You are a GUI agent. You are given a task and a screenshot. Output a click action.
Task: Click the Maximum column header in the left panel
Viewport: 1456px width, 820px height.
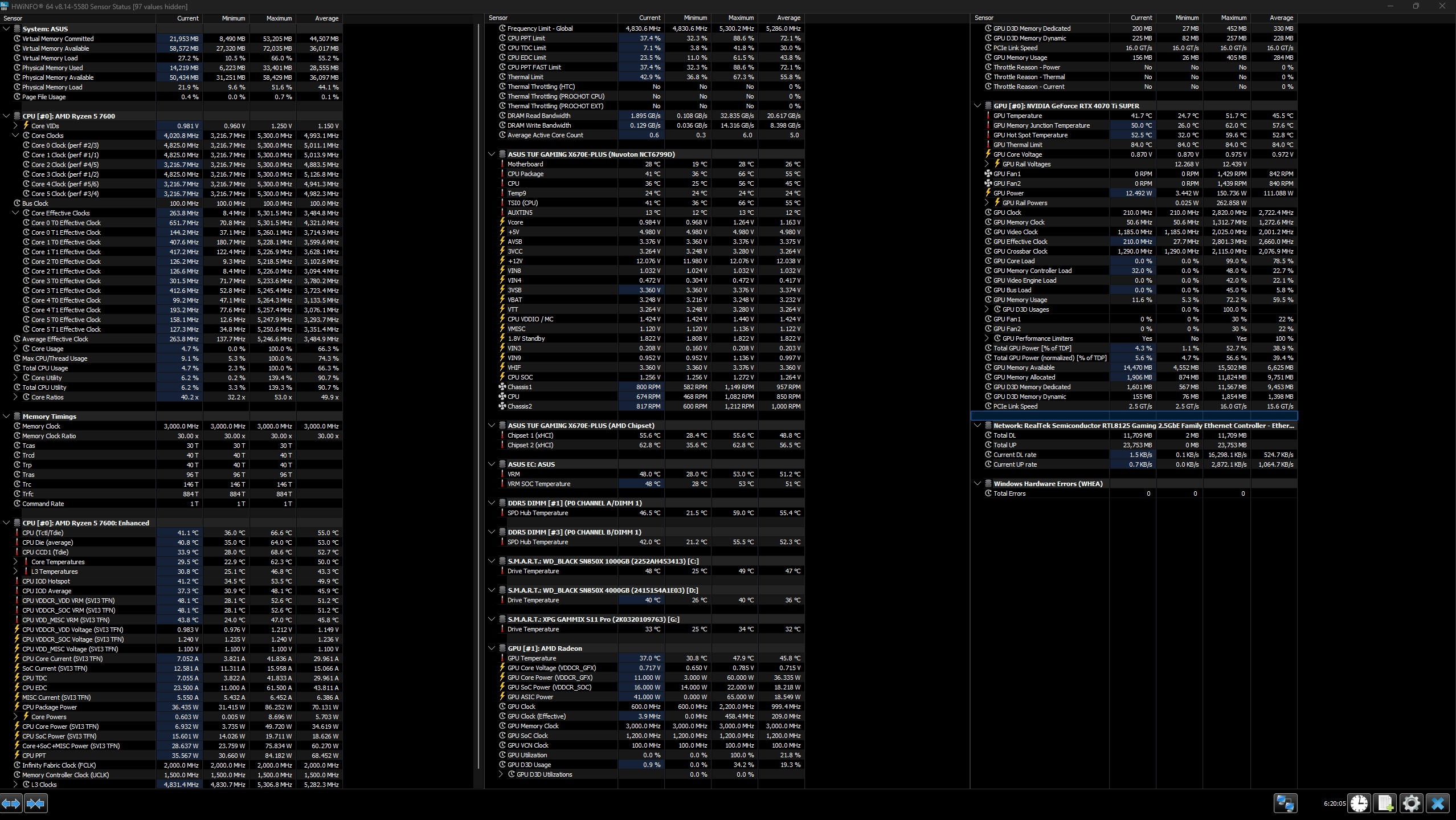coord(279,18)
